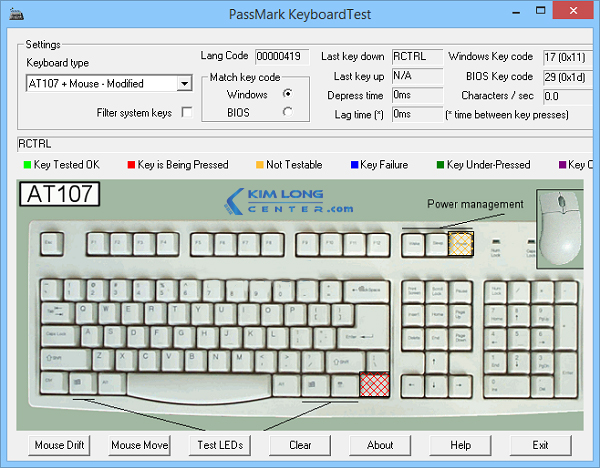
Task: Open the About dialog
Action: point(380,445)
